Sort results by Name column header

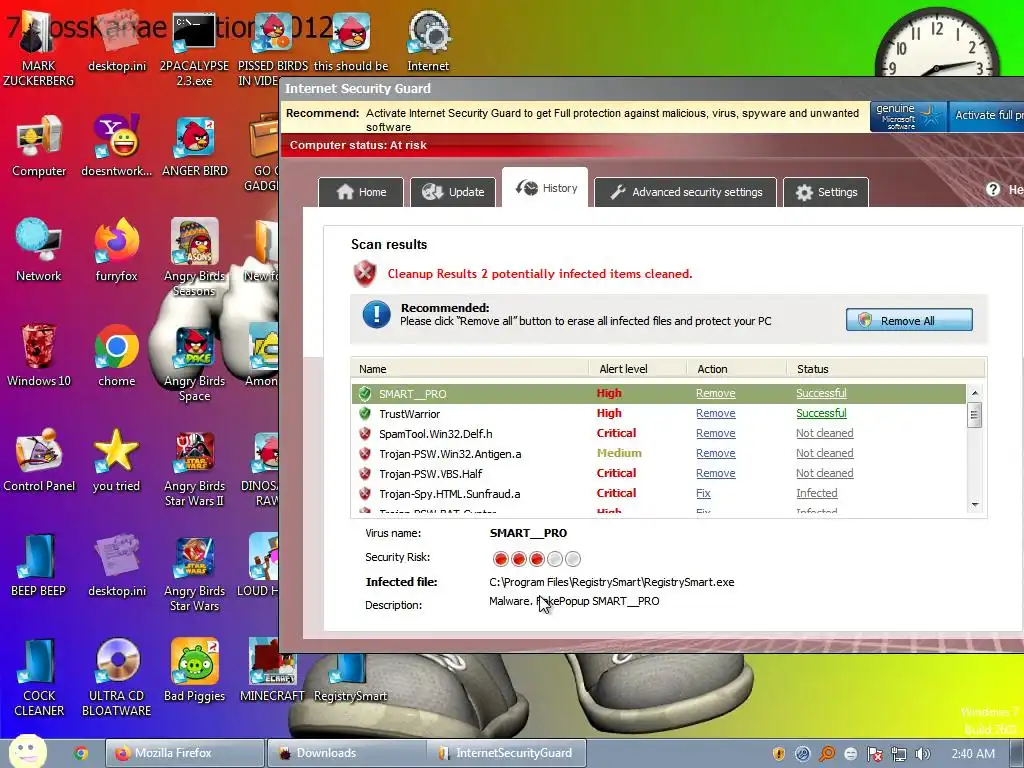point(470,369)
